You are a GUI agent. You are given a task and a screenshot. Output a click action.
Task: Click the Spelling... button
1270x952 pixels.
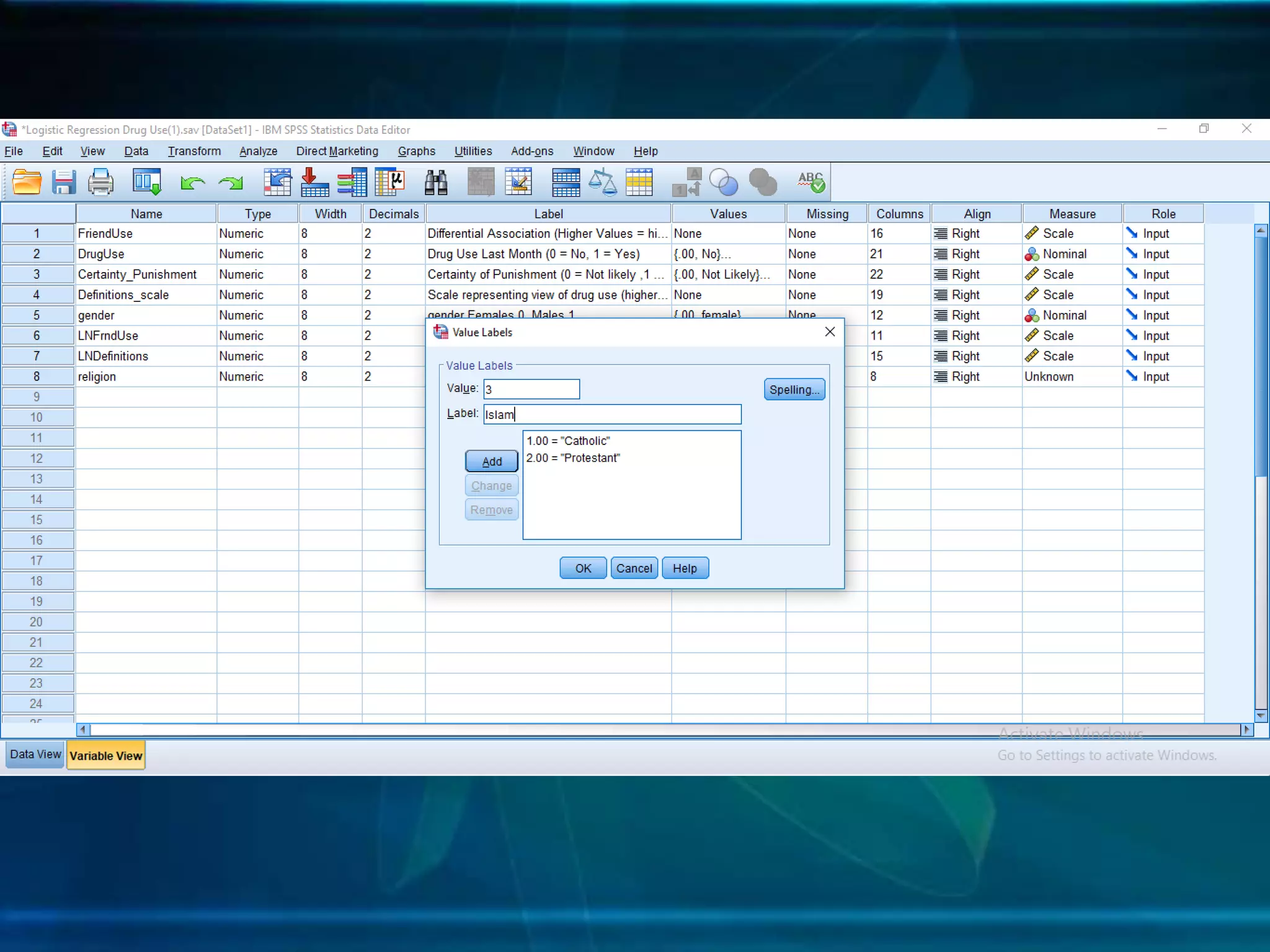pos(794,390)
